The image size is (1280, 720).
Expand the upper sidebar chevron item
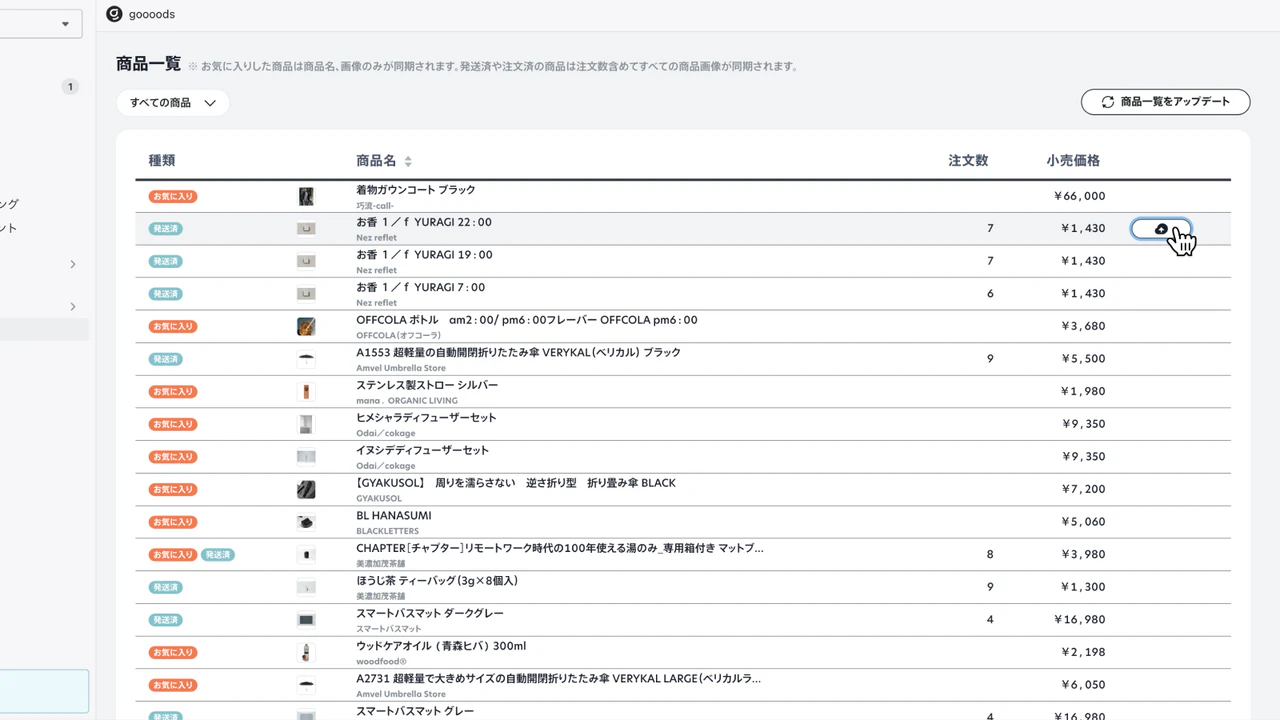[73, 264]
